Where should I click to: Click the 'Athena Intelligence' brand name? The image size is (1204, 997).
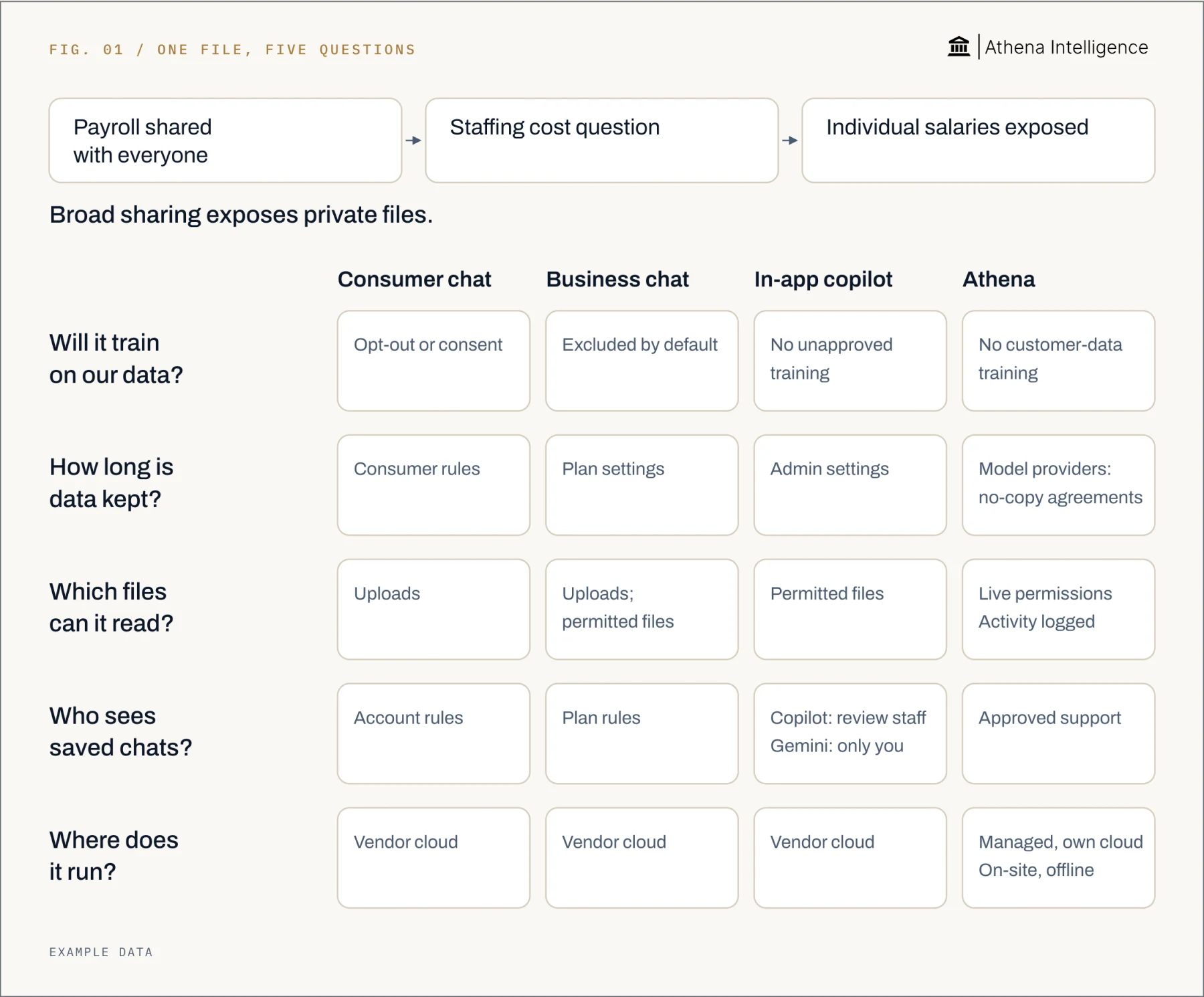(x=1066, y=48)
